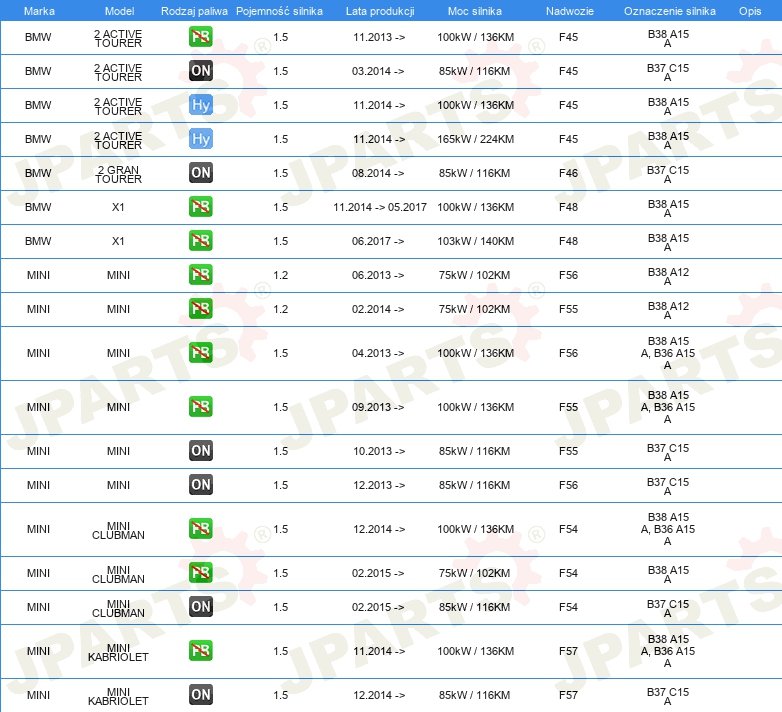Image resolution: width=782 pixels, height=712 pixels.
Task: Click petrol icon for MINI 04.2013 F56 row
Action: [x=200, y=353]
